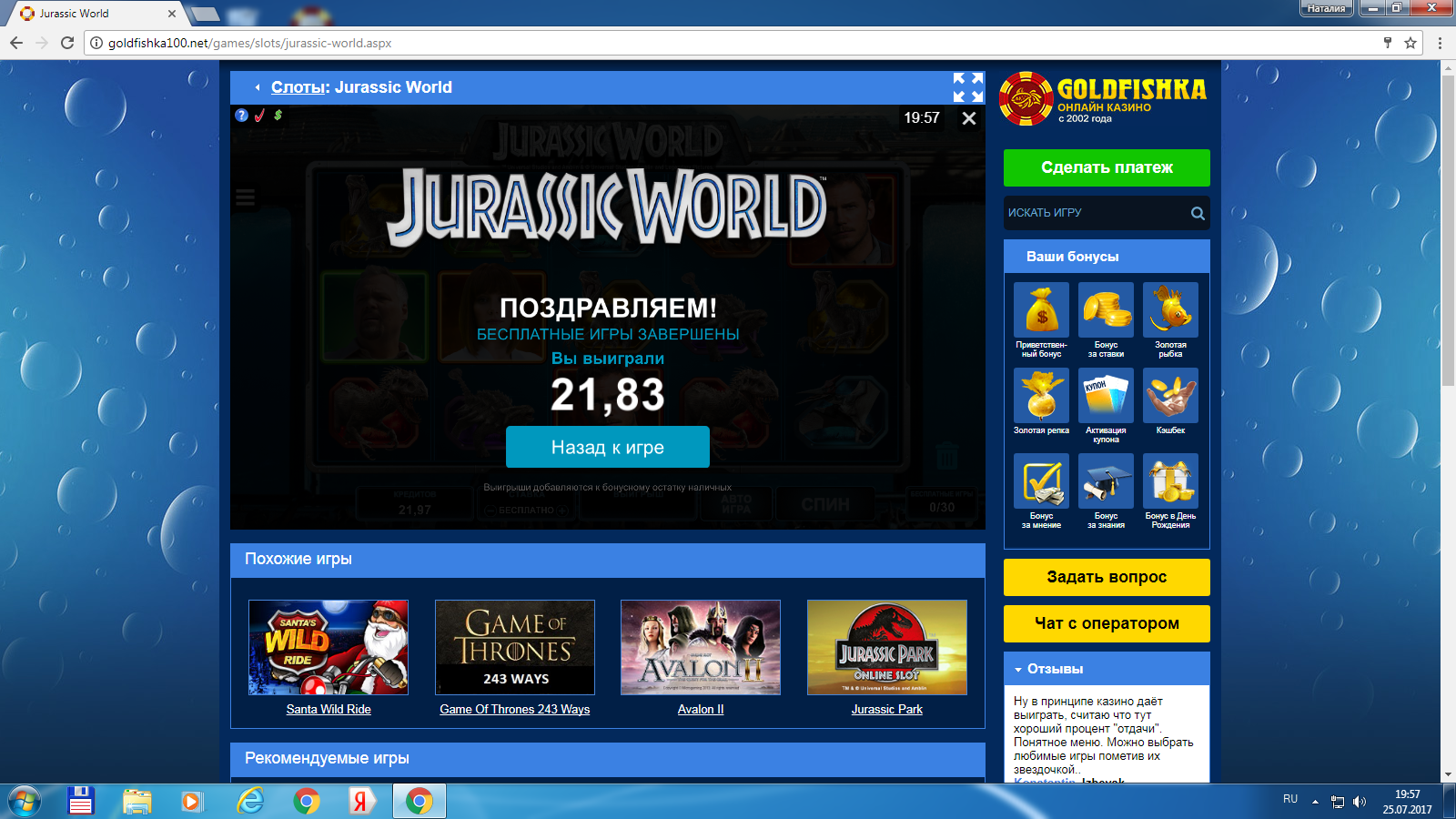Follow the Santa Wild Ride text link

pos(329,710)
